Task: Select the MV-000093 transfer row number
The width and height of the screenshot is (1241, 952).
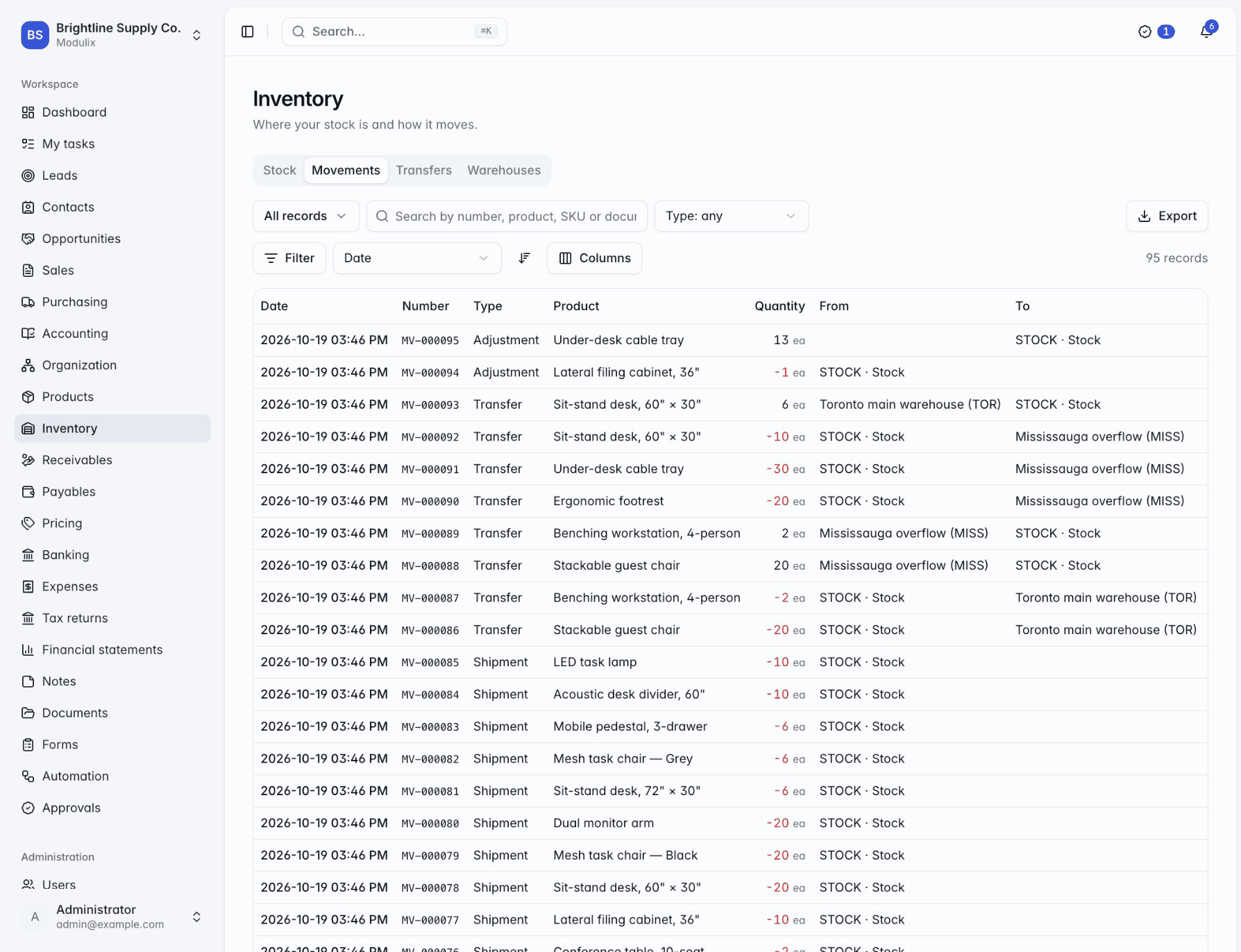Action: [430, 405]
